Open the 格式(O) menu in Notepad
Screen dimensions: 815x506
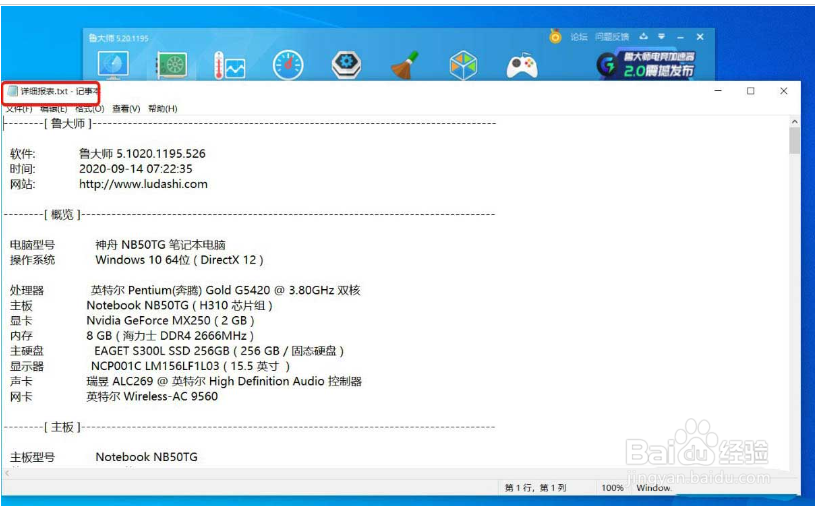pyautogui.click(x=89, y=109)
